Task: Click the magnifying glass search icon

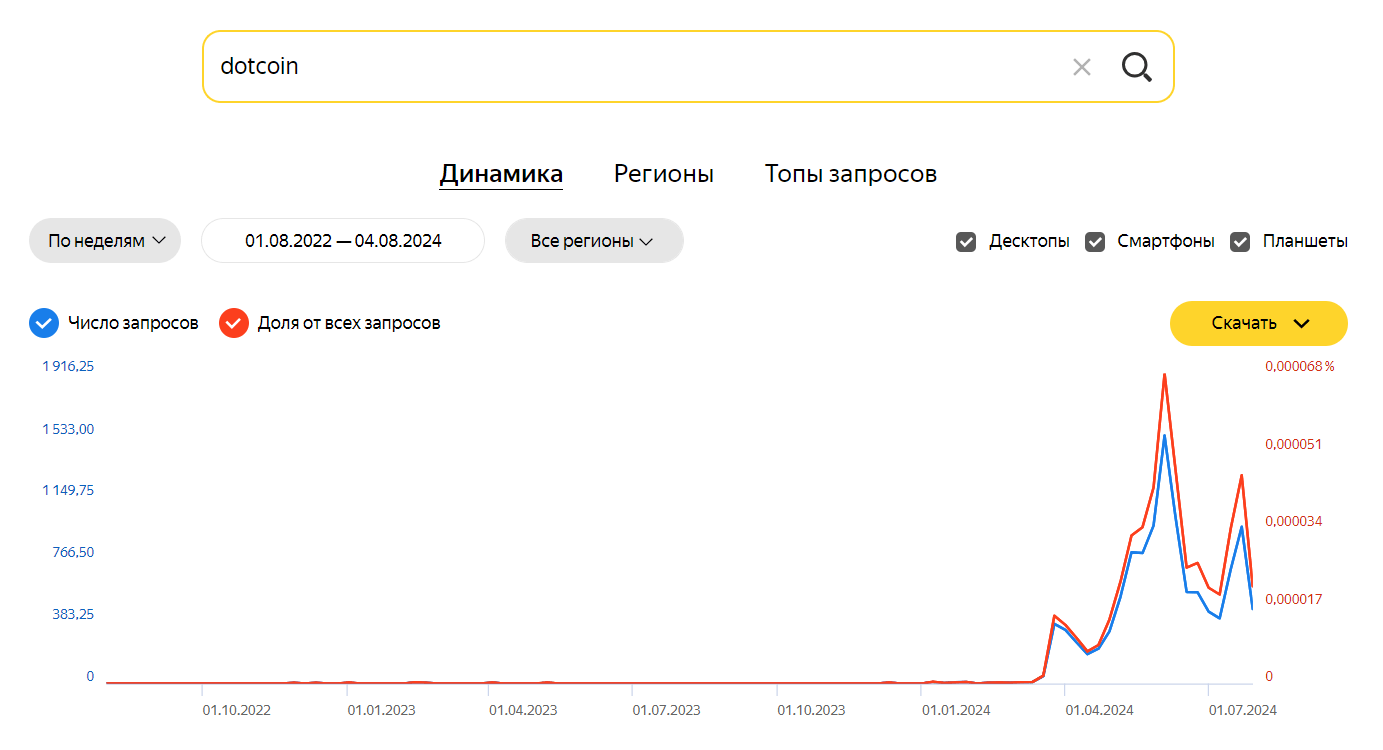Action: [1136, 67]
